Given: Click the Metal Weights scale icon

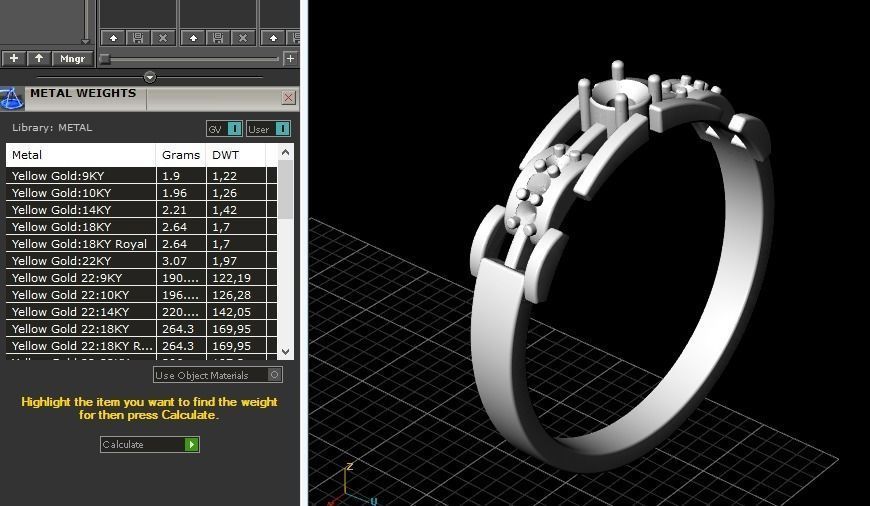Looking at the screenshot, I should (12, 98).
